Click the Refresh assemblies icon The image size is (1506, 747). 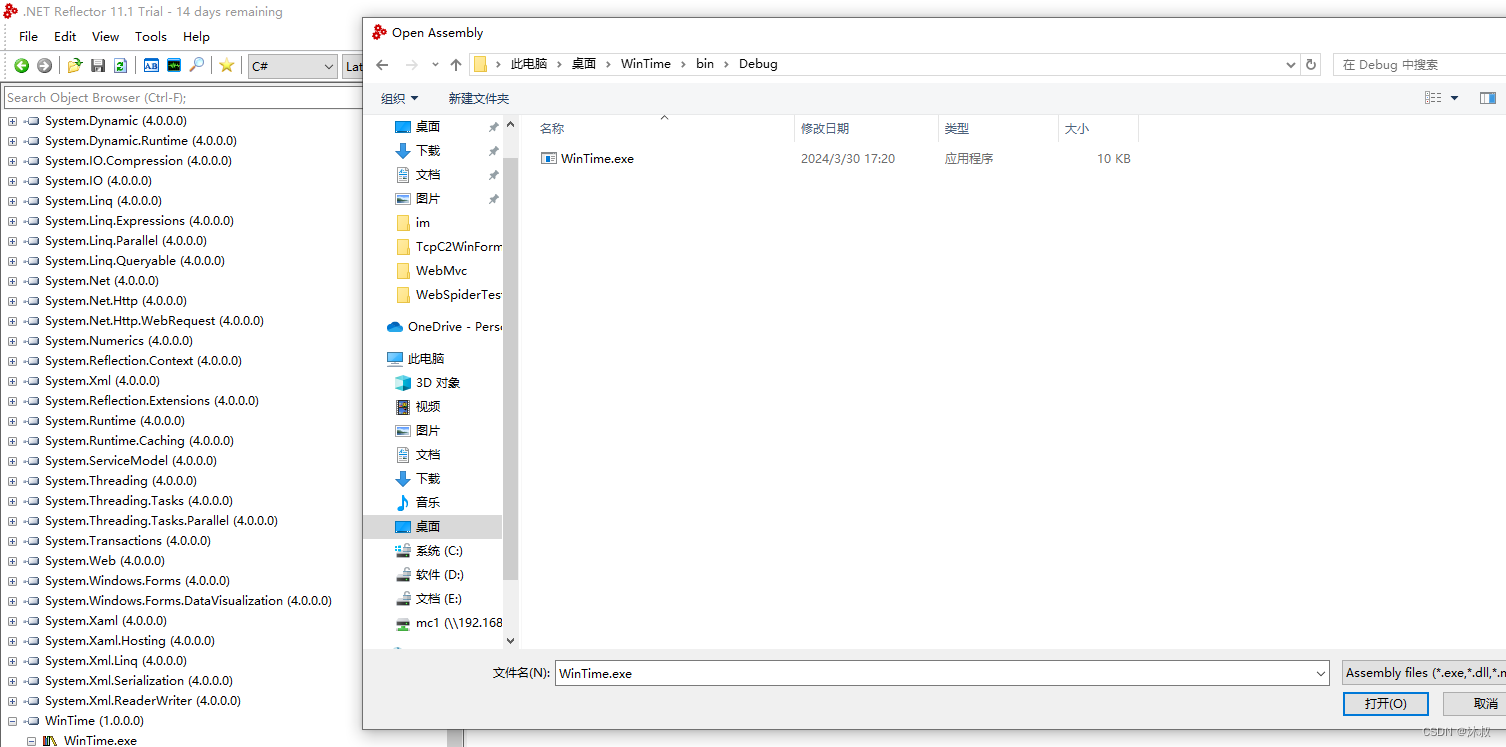click(x=119, y=66)
